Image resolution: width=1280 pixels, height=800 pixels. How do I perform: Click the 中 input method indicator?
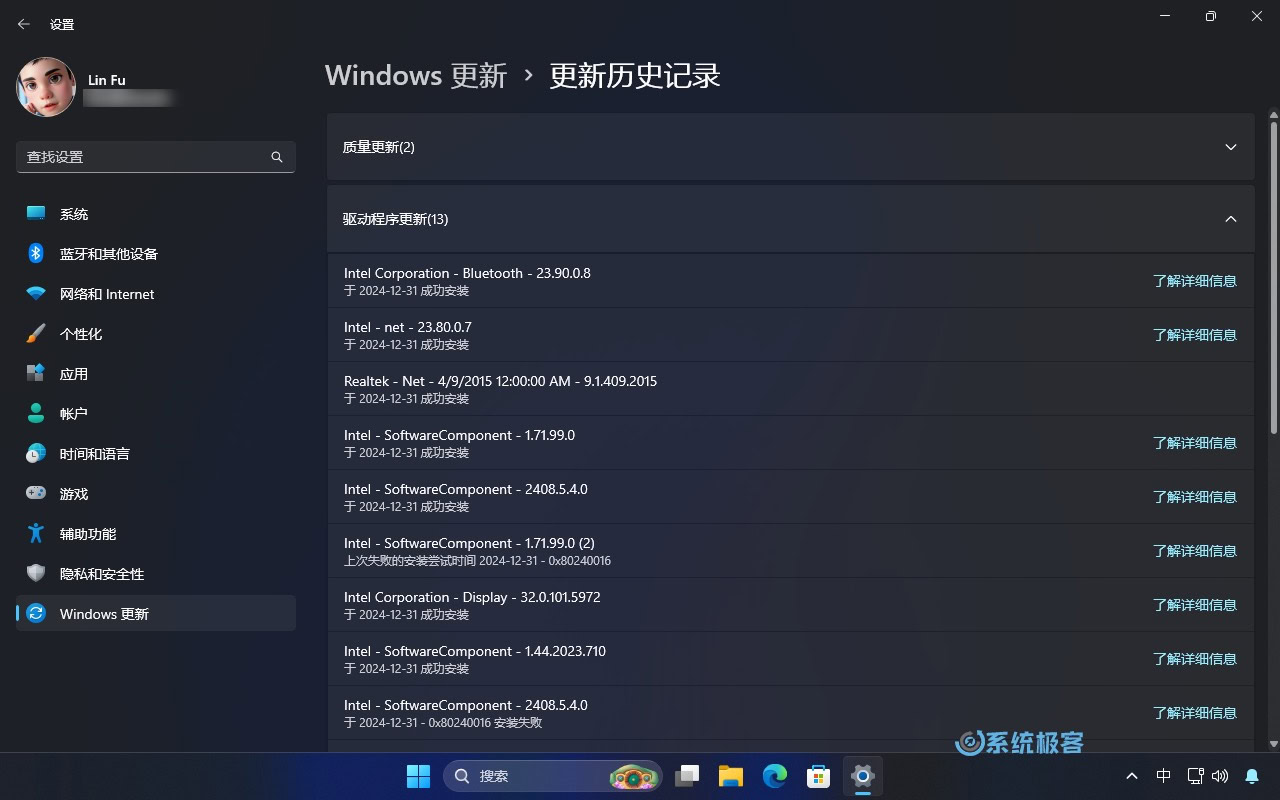pos(1163,776)
